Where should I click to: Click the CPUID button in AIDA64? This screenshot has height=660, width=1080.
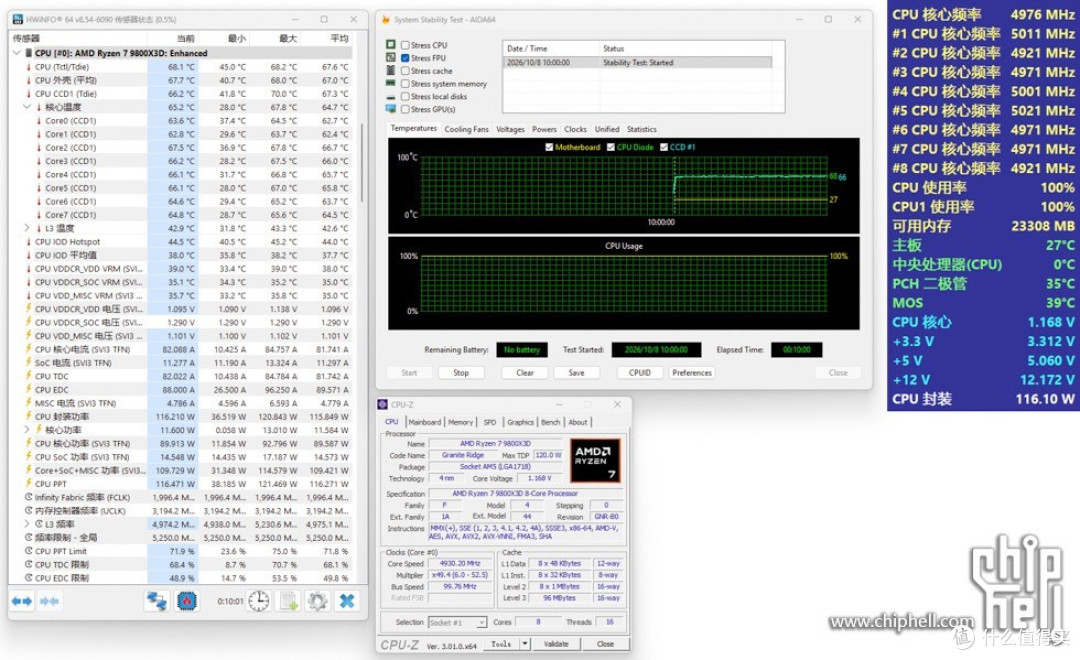click(x=640, y=373)
